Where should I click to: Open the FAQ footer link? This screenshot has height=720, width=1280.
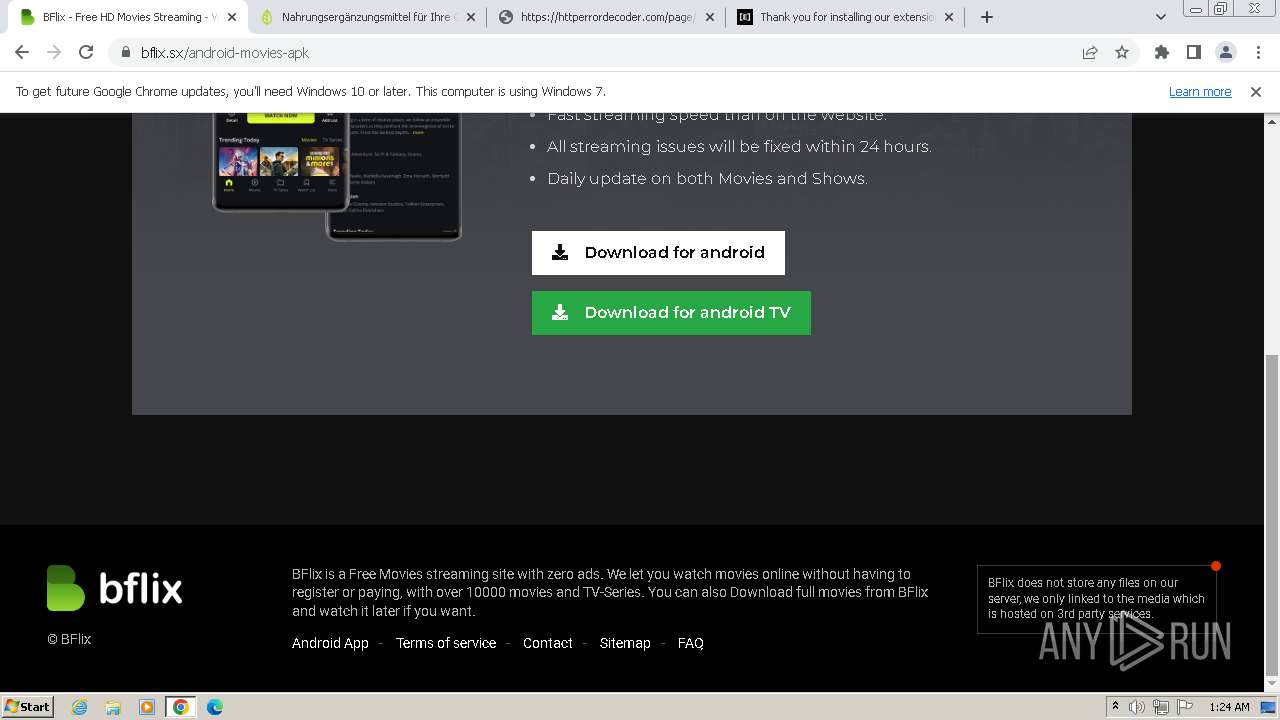(691, 643)
